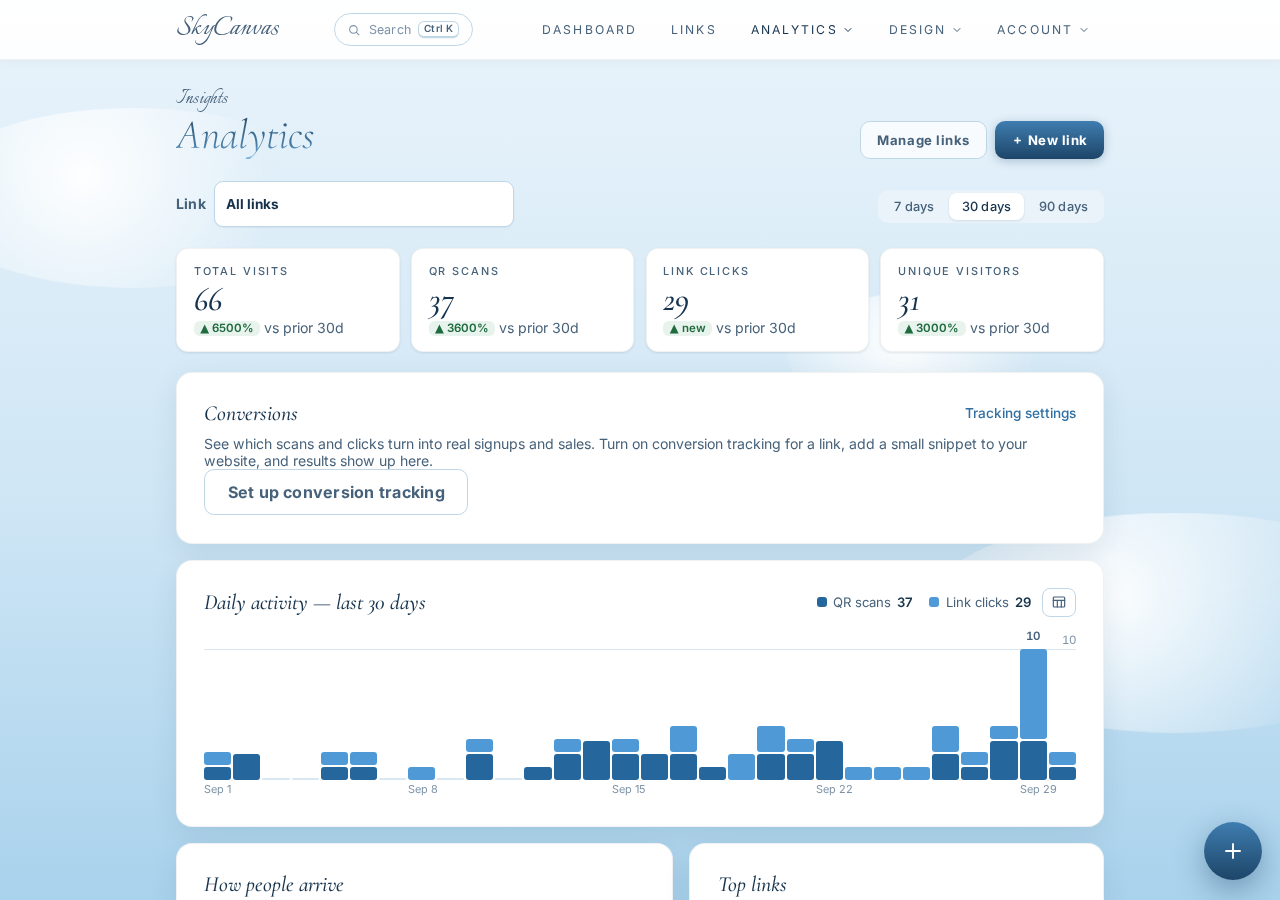
Task: Click the QR scans legend swatch
Action: (x=822, y=602)
